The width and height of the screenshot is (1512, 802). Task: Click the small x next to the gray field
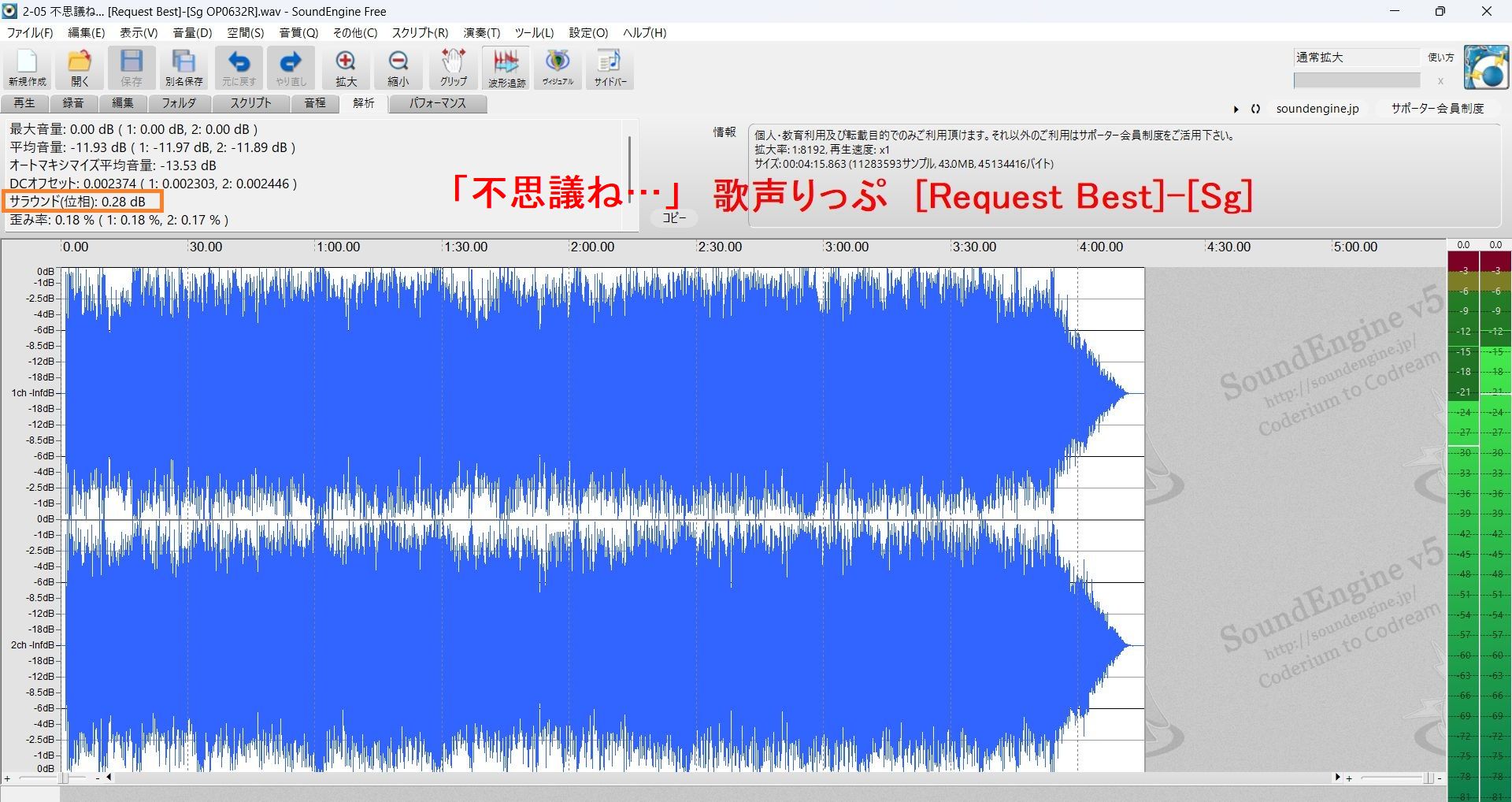tap(1440, 80)
